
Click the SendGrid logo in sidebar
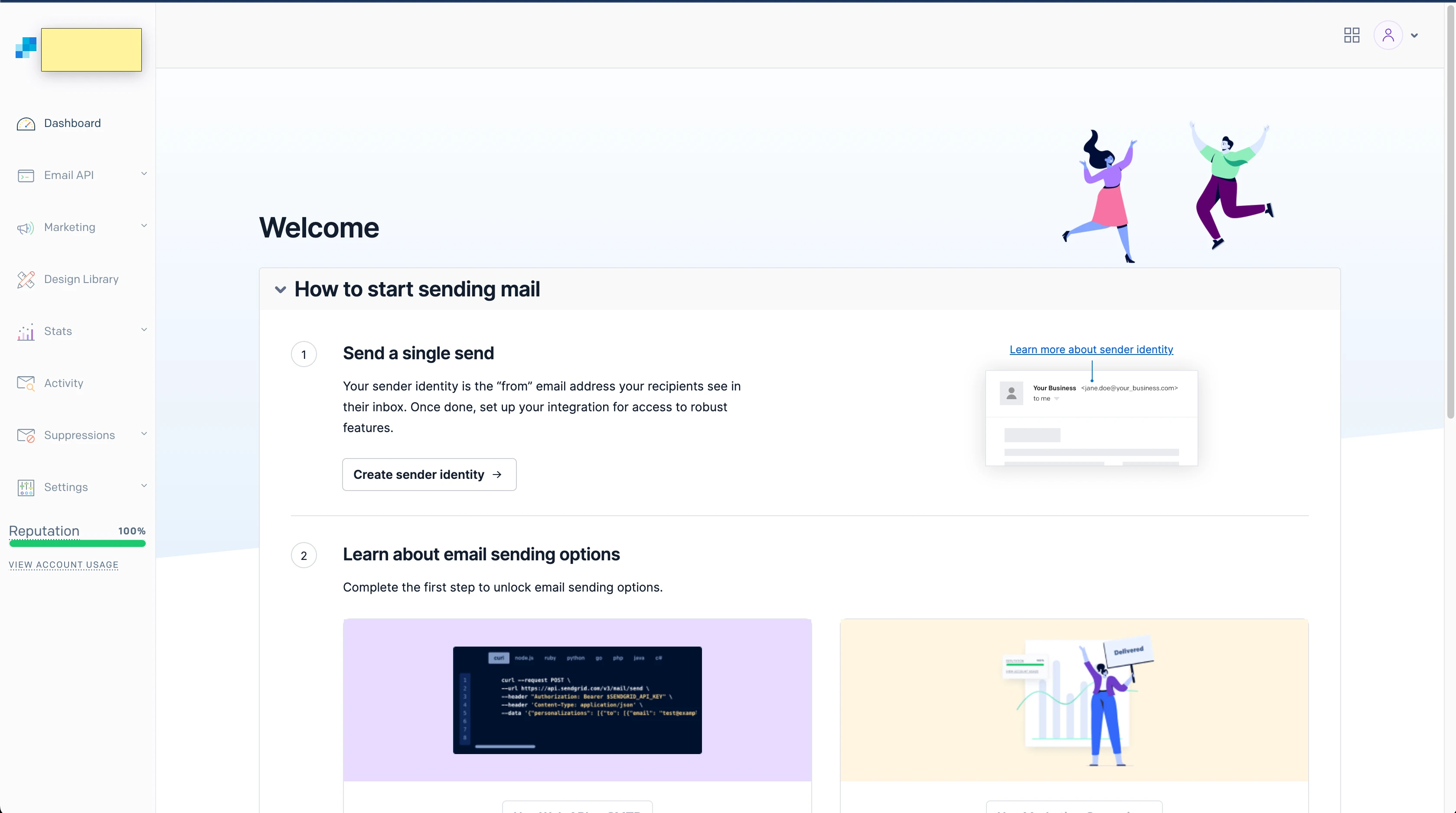pos(26,48)
